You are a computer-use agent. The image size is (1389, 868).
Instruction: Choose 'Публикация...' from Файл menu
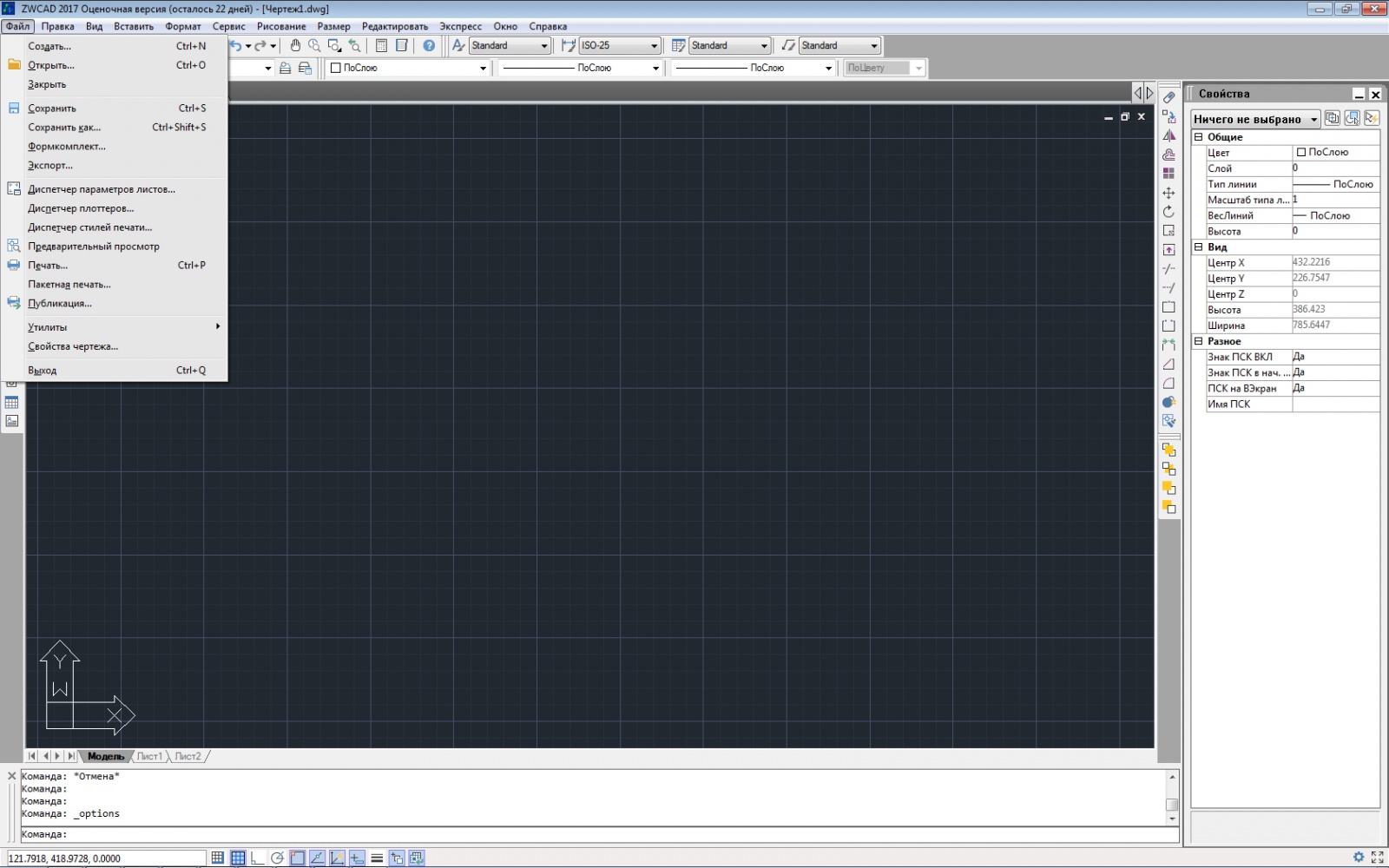[x=115, y=304]
